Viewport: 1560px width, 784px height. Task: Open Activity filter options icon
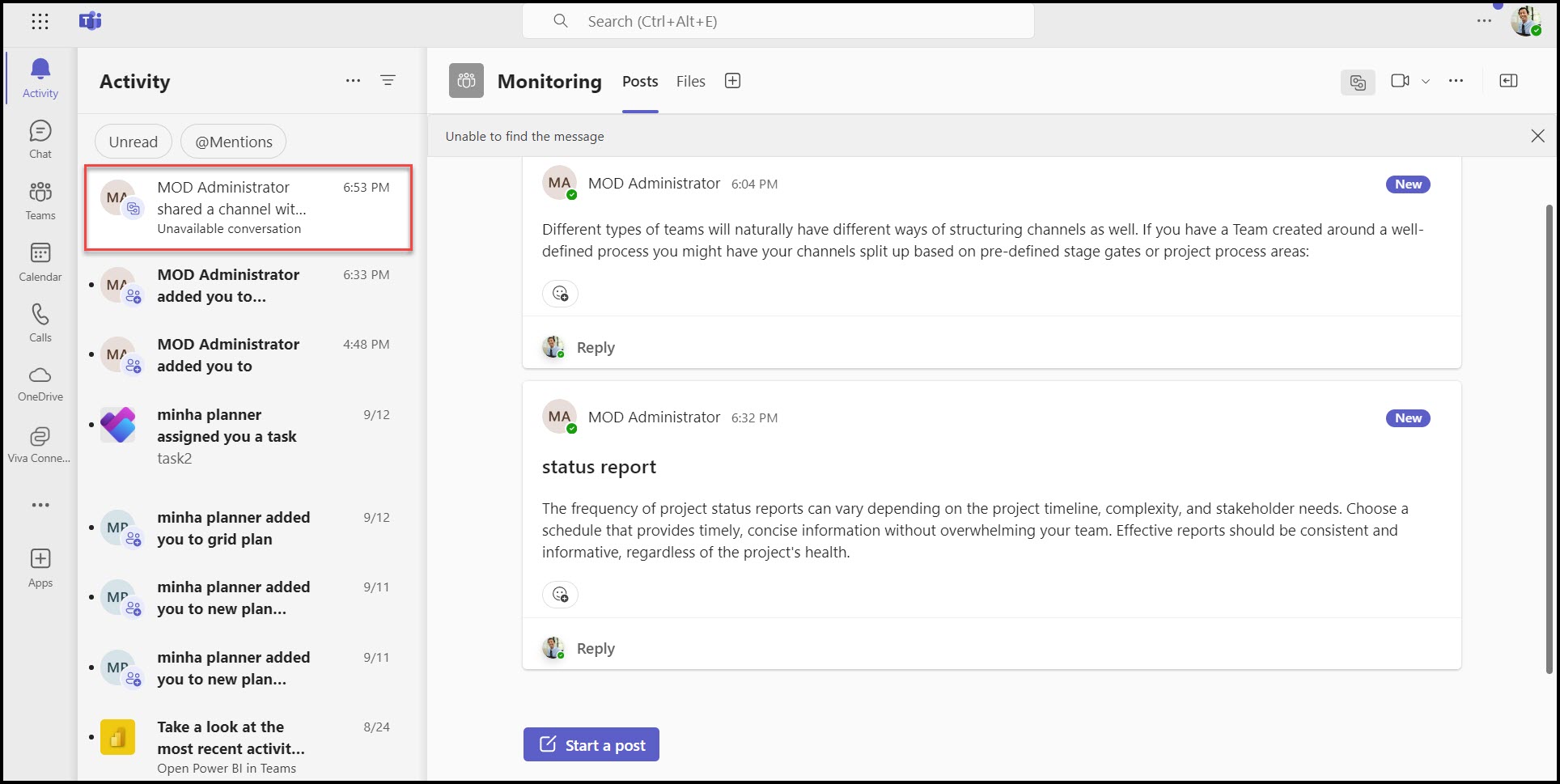(x=388, y=81)
